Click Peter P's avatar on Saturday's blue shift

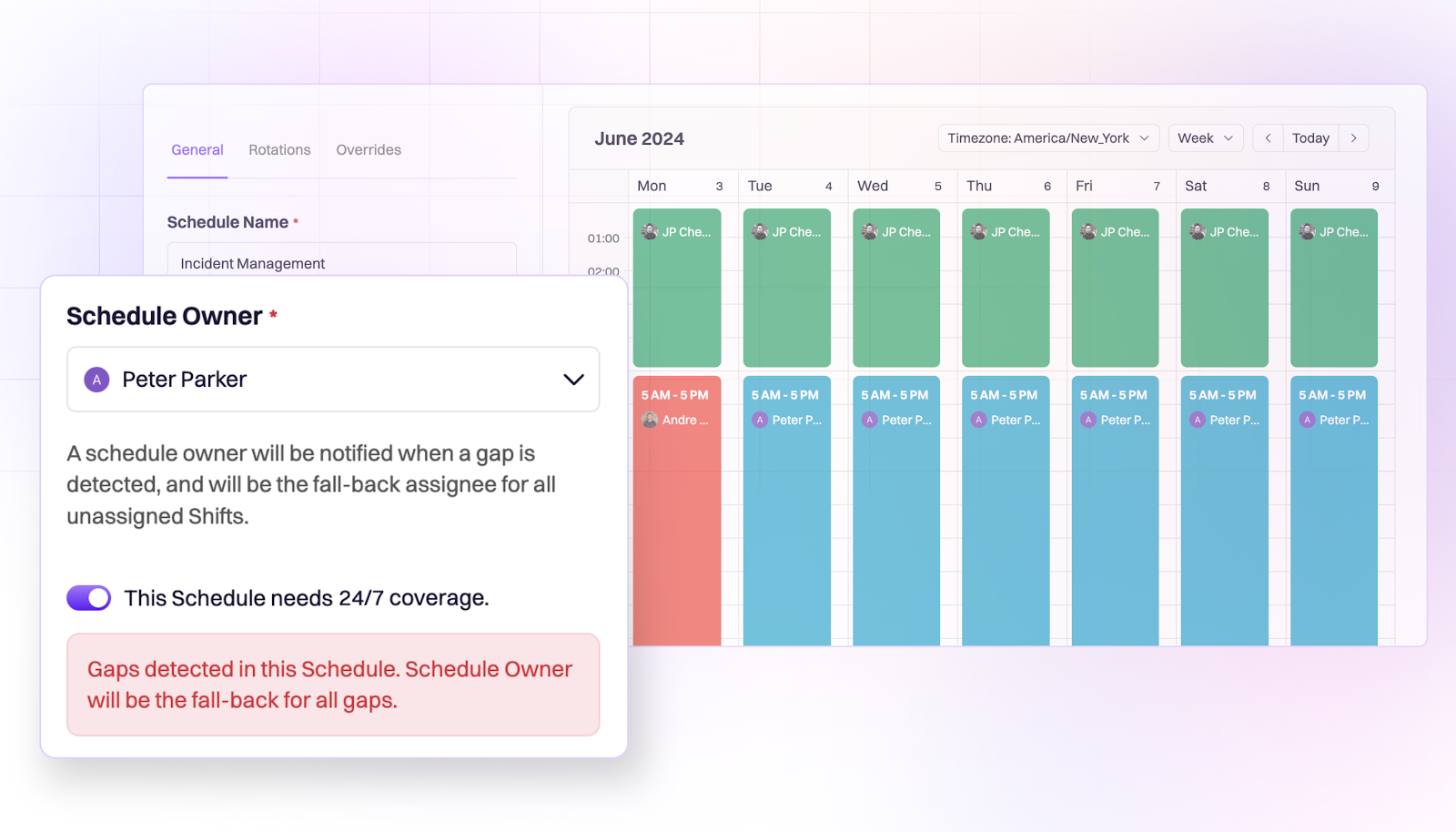(1197, 420)
